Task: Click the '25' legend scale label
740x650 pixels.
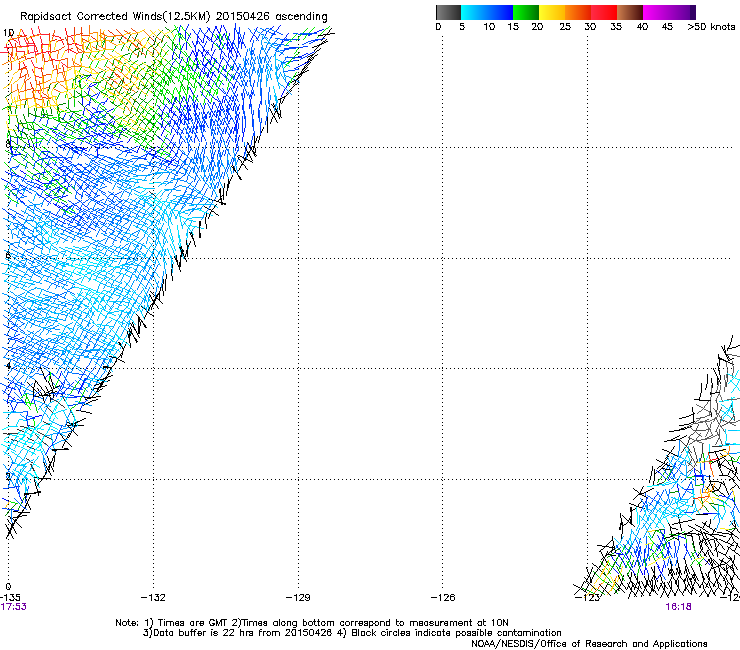Action: pos(565,27)
